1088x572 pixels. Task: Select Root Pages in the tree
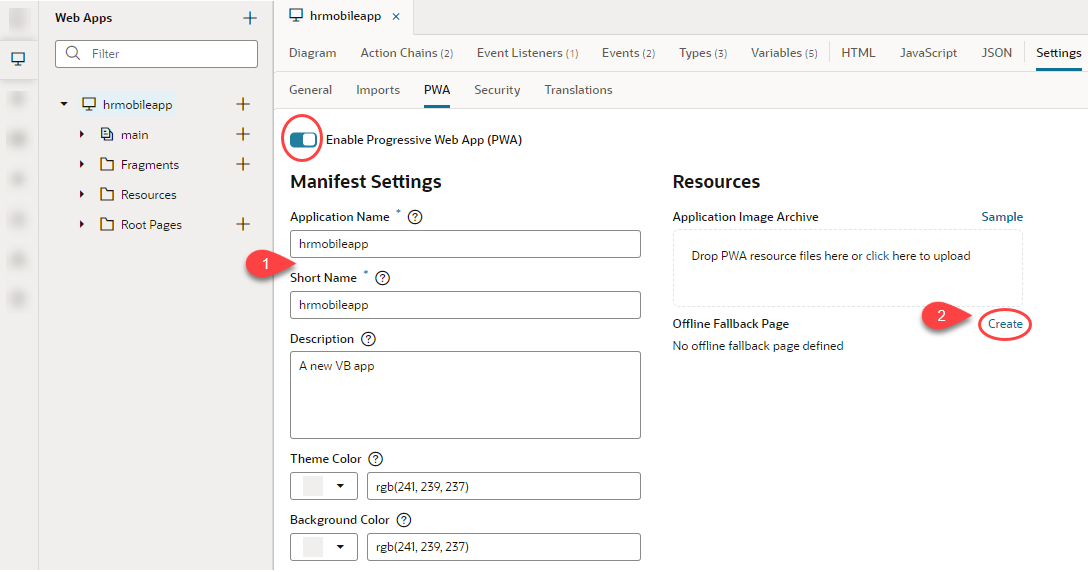click(x=151, y=225)
